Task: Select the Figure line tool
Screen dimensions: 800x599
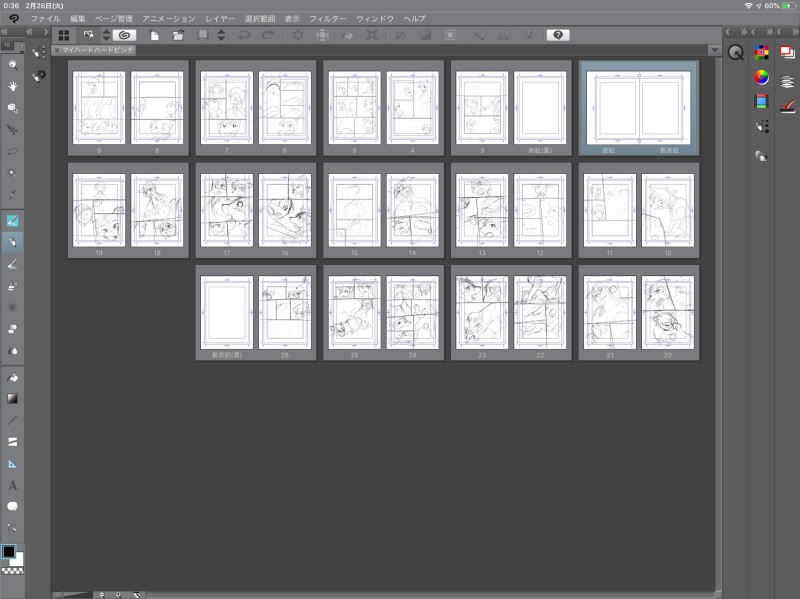Action: [x=12, y=420]
